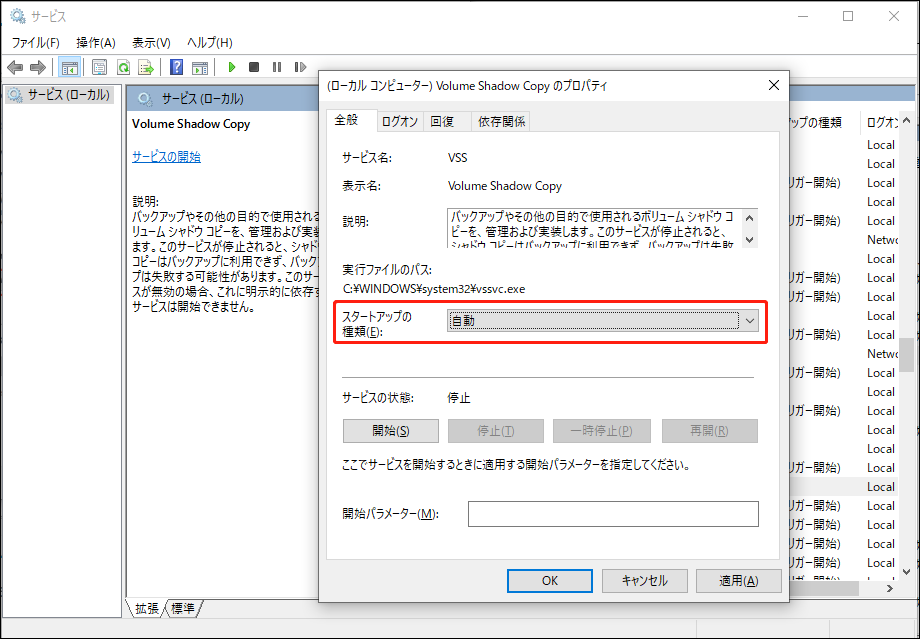Switch to the ログオン tab
Screen dimensions: 920x639
pyautogui.click(x=399, y=121)
